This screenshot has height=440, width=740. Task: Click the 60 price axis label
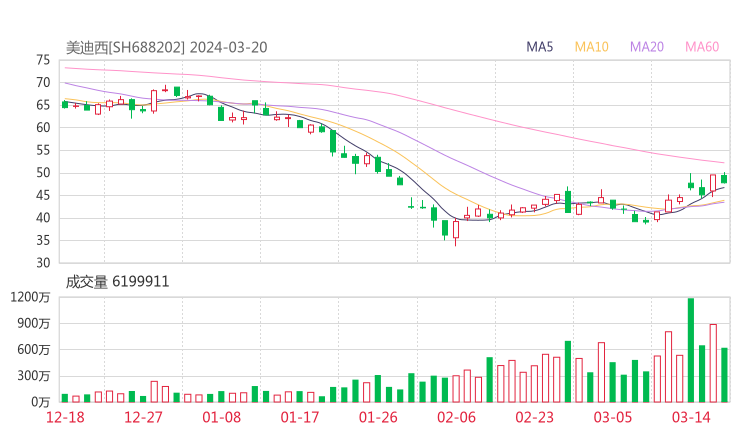(43, 127)
